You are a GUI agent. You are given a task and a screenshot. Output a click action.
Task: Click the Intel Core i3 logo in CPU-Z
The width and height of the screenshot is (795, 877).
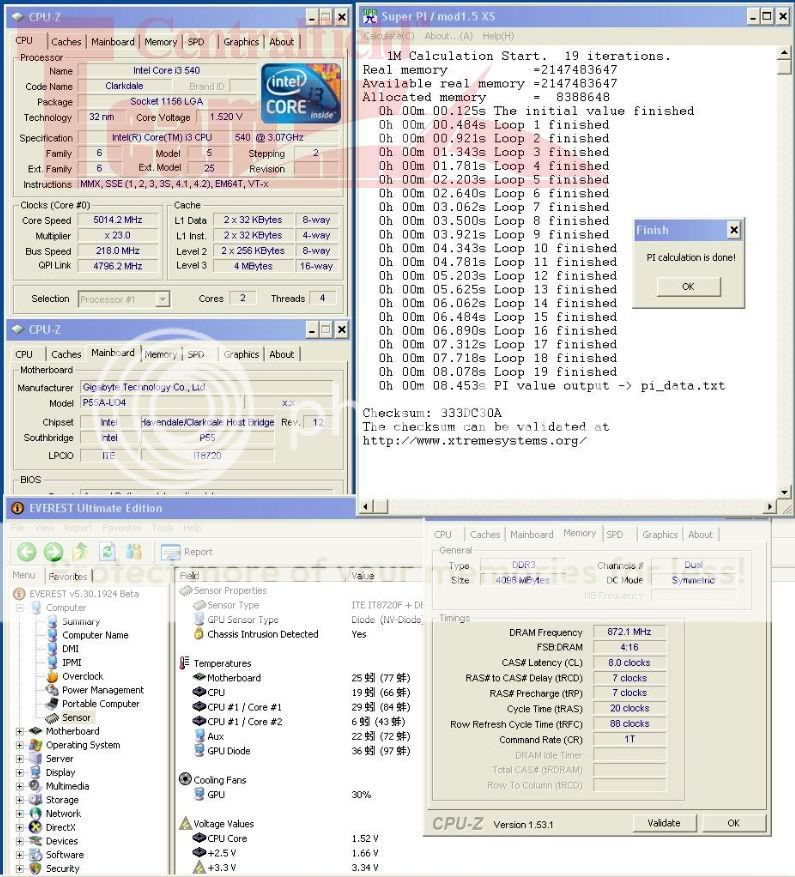coord(301,93)
